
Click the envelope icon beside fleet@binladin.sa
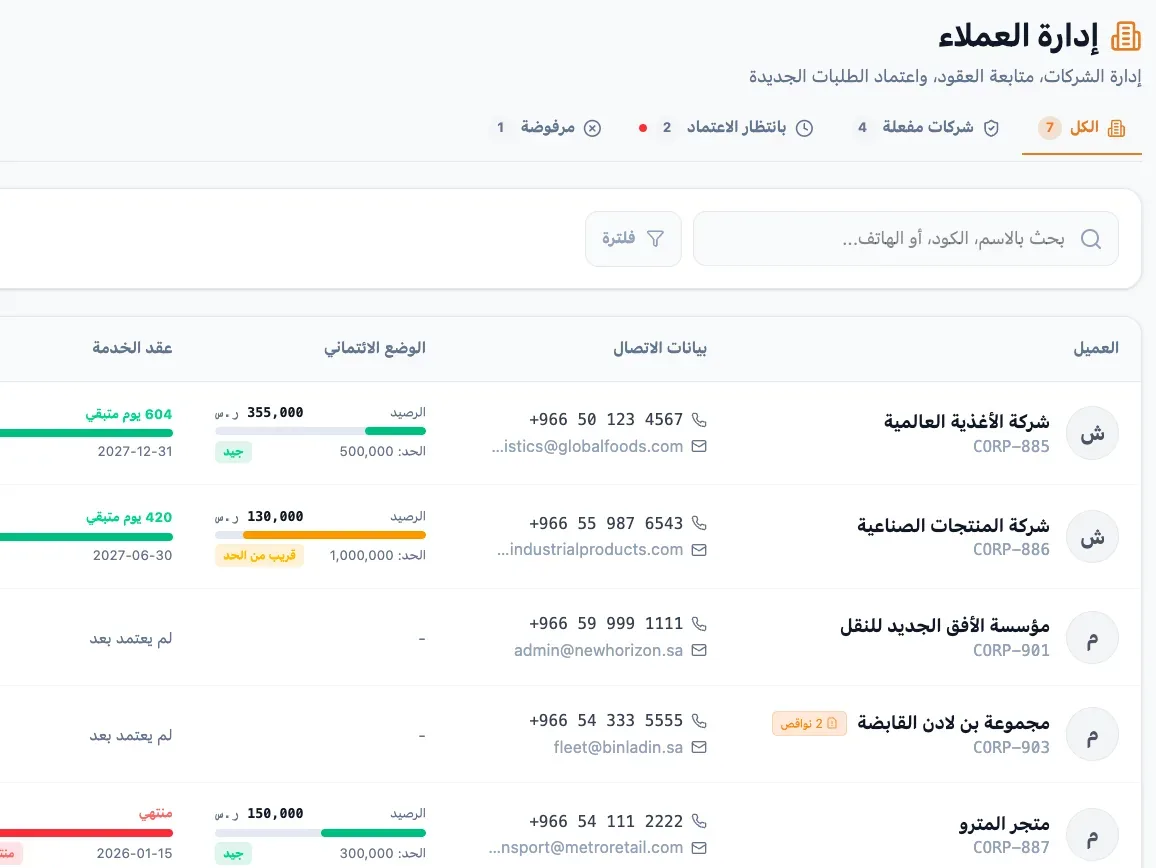coord(699,747)
